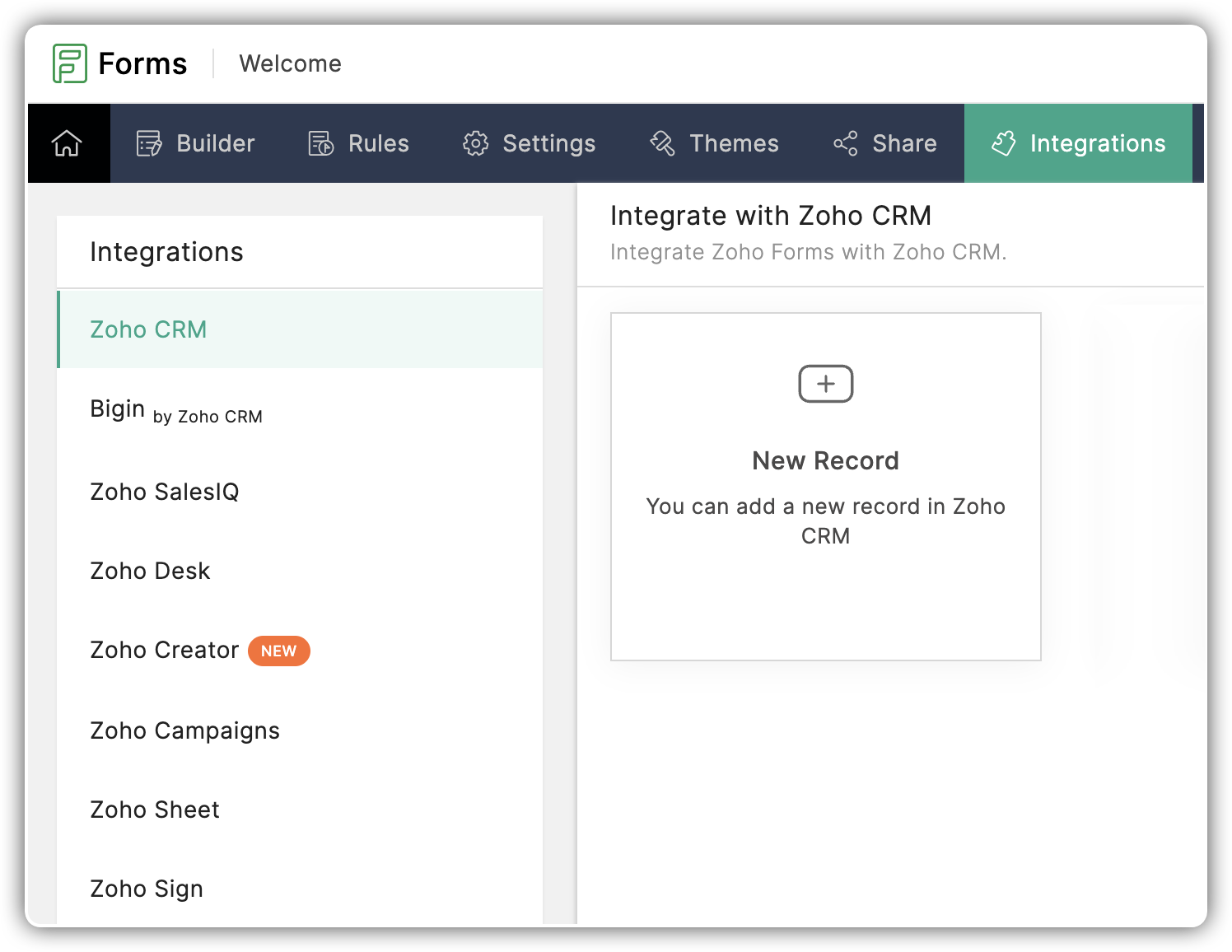
Task: Click the Zoho Forms logo icon
Action: click(x=70, y=63)
